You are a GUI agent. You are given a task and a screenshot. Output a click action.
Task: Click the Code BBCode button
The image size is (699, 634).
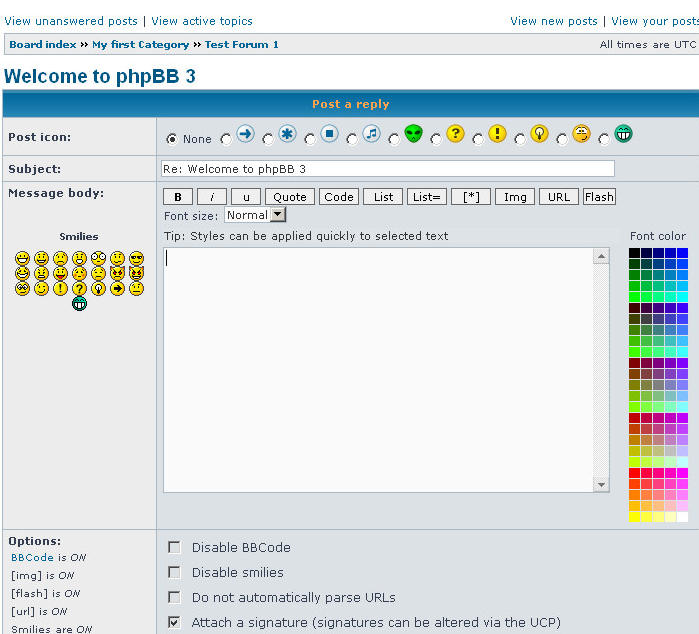coord(339,197)
